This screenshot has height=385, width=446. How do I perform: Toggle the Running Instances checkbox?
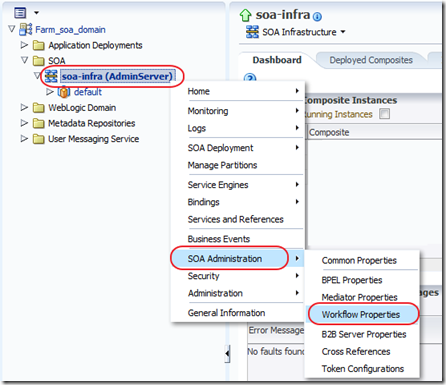click(384, 114)
